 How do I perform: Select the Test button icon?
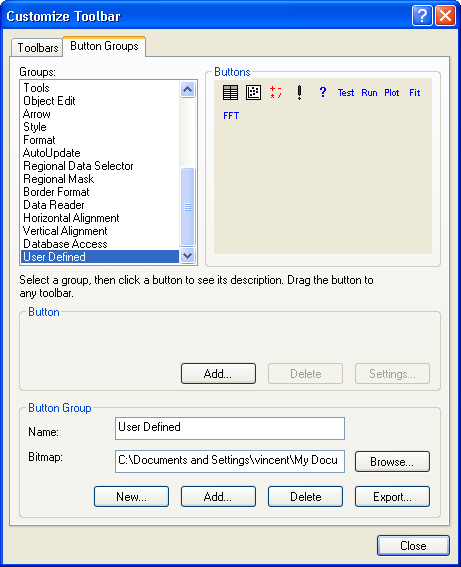coord(346,93)
